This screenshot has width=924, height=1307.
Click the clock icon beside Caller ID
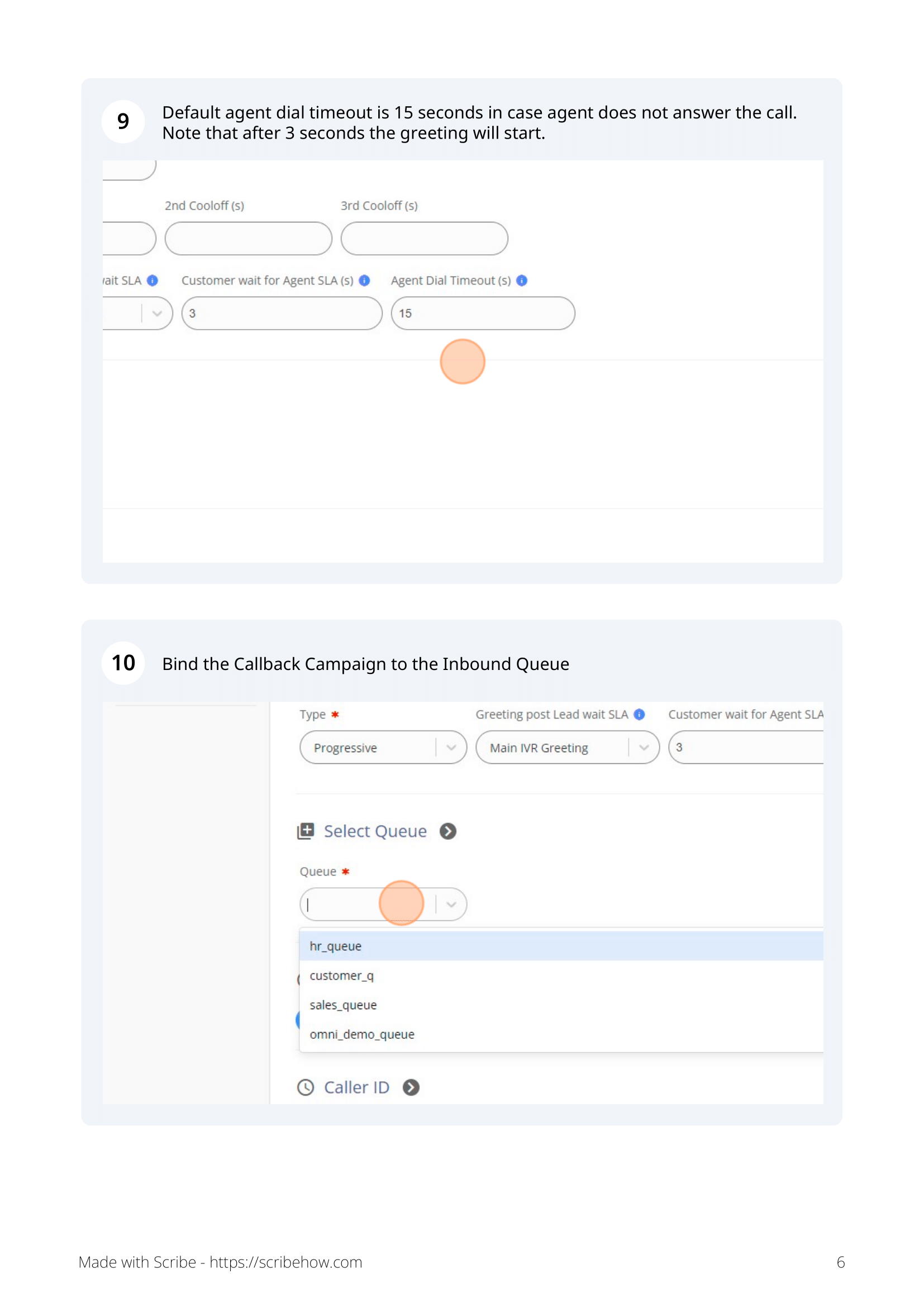[306, 1088]
